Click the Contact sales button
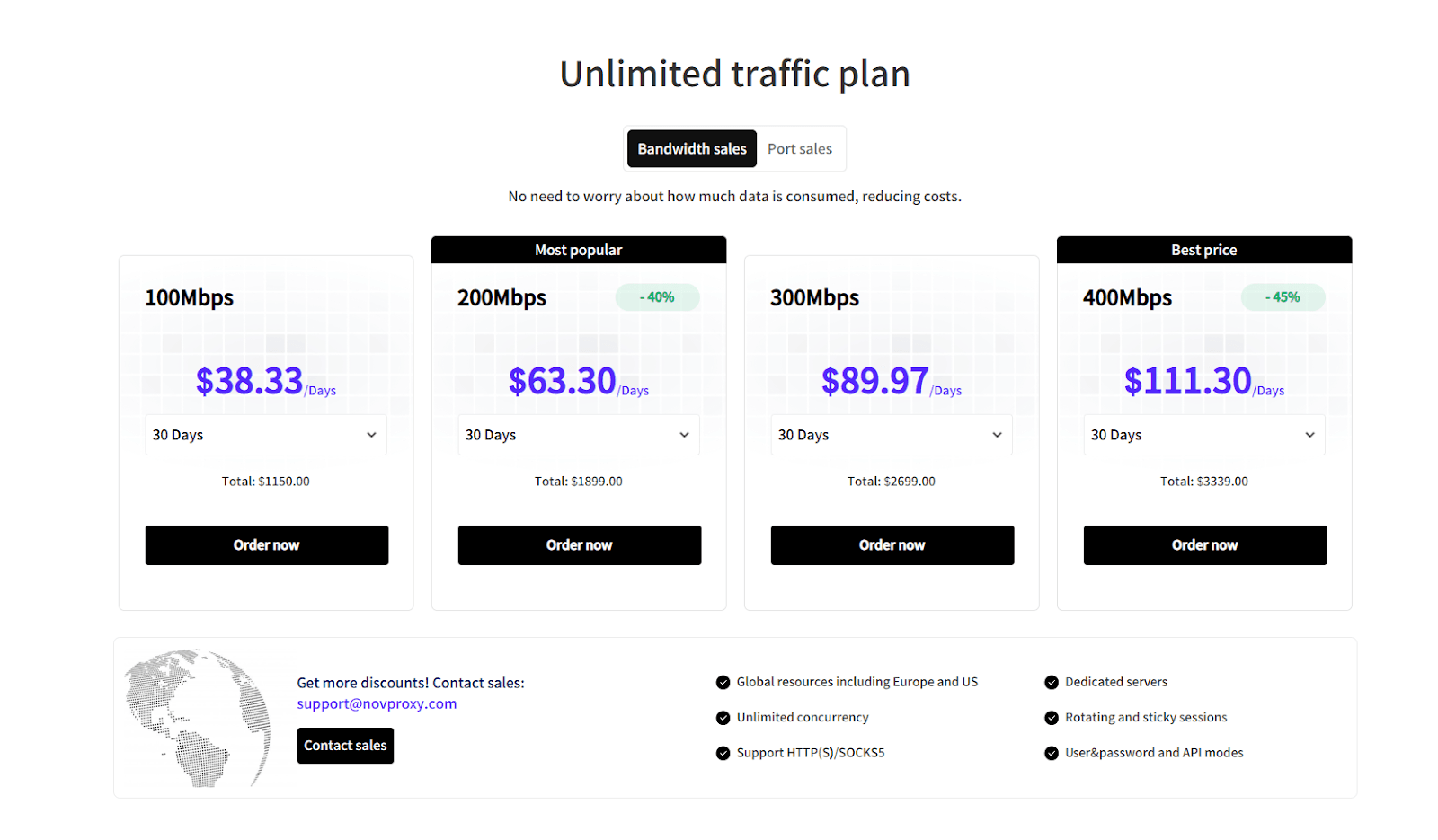Image resolution: width=1438 pixels, height=840 pixels. (x=345, y=746)
